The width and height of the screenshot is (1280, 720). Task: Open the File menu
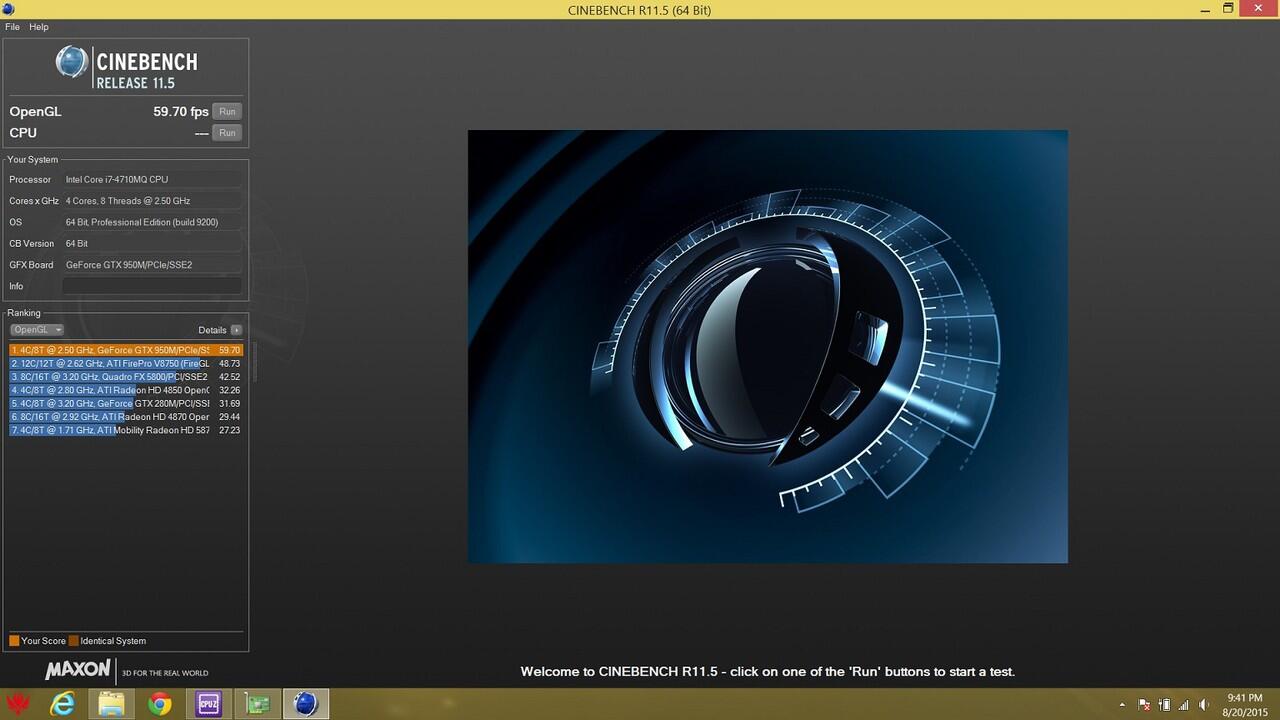(12, 27)
